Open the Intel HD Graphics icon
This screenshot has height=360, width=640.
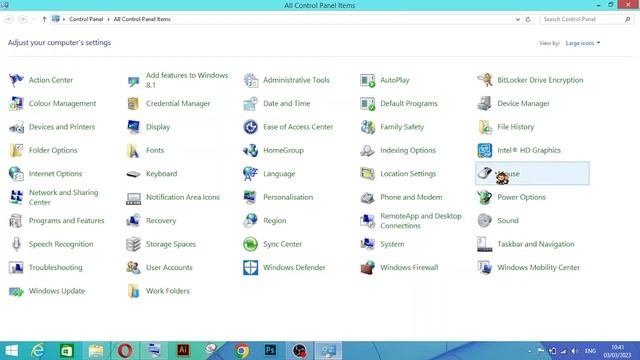[484, 151]
